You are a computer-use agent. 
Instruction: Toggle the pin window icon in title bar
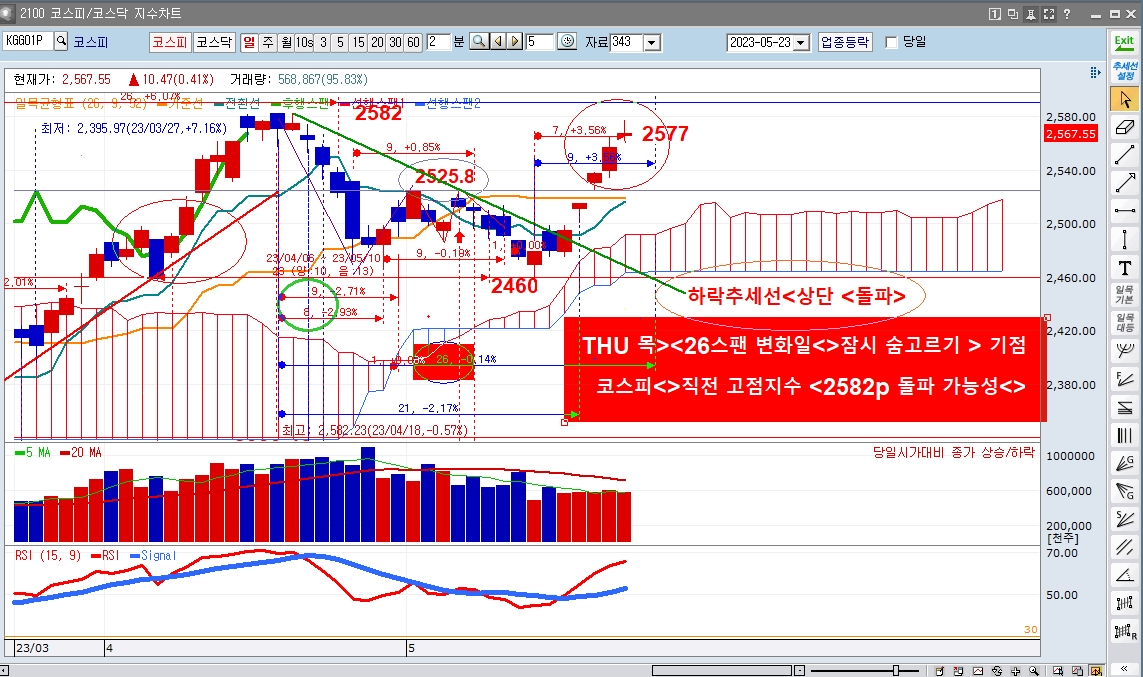tap(1031, 13)
